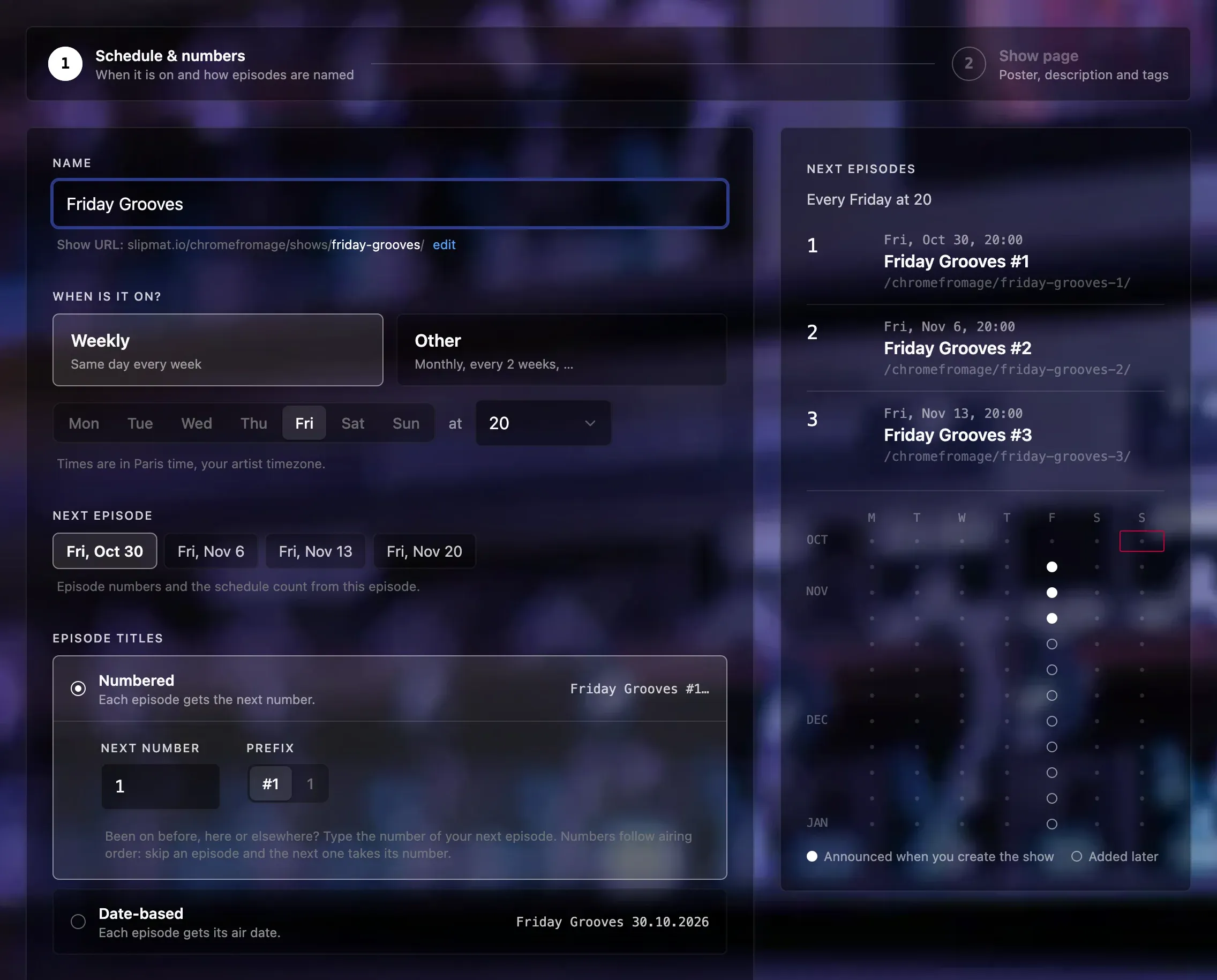Select Sat as the weekday
The image size is (1217, 980).
click(x=353, y=423)
